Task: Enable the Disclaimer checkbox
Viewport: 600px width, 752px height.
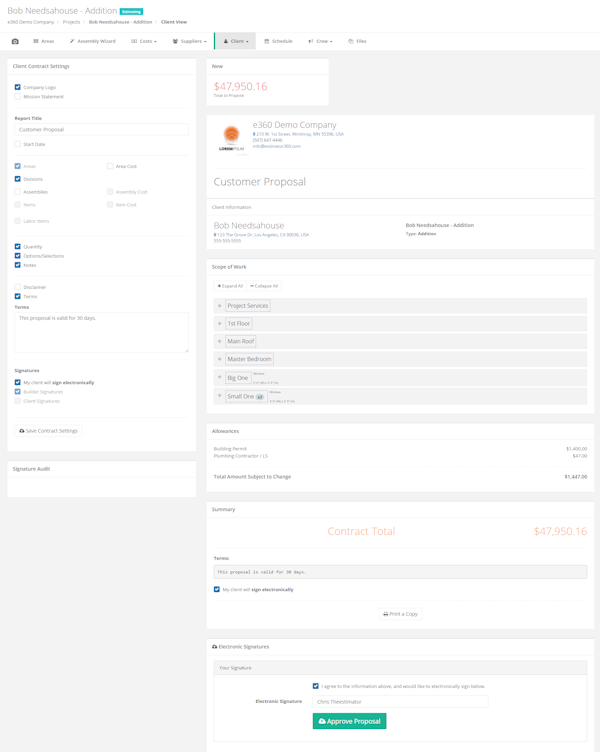Action: coord(18,287)
